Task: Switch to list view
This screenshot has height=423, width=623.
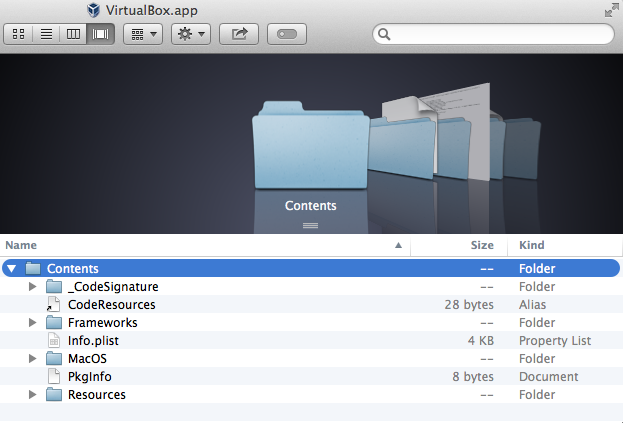Action: click(x=46, y=34)
